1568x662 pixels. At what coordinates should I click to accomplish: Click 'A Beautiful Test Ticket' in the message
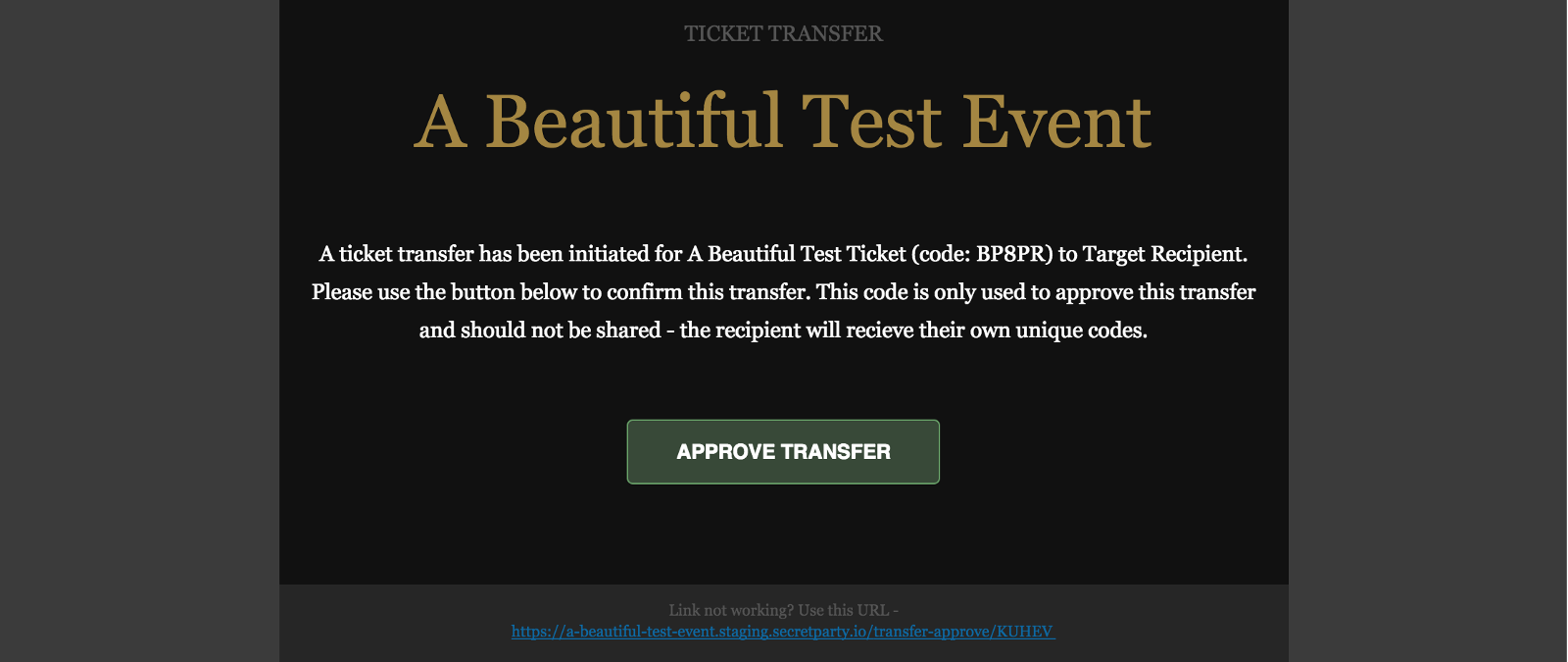tap(796, 254)
